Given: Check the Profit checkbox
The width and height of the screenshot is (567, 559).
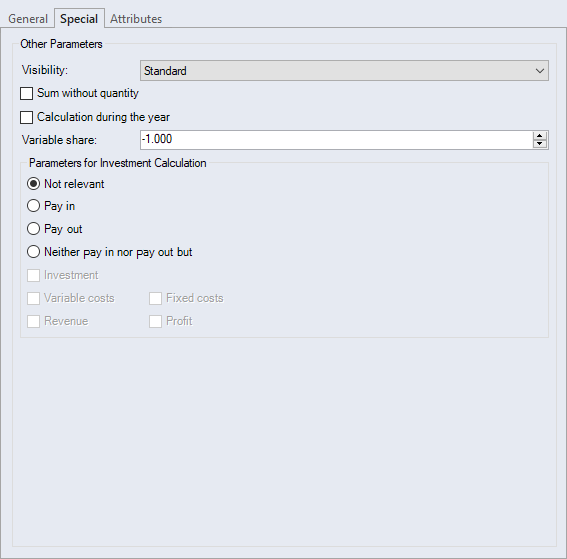Looking at the screenshot, I should pos(155,321).
